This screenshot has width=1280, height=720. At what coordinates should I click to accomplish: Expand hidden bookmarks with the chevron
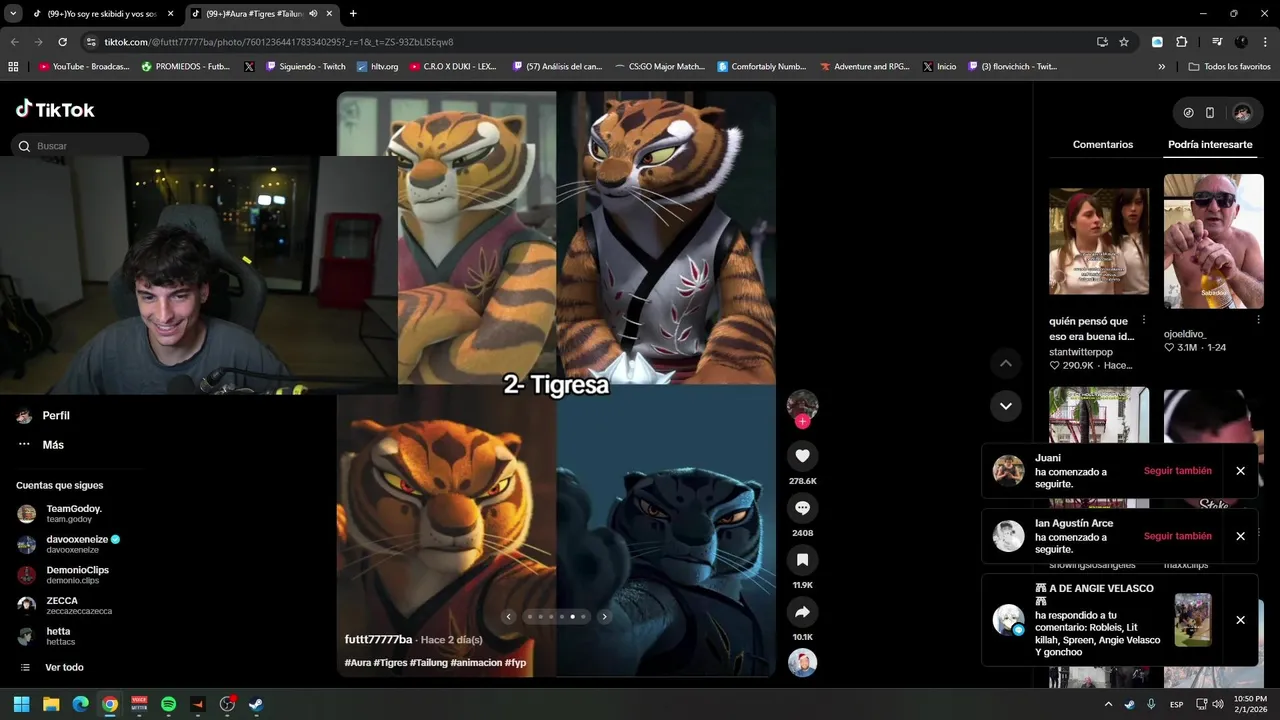1162,67
